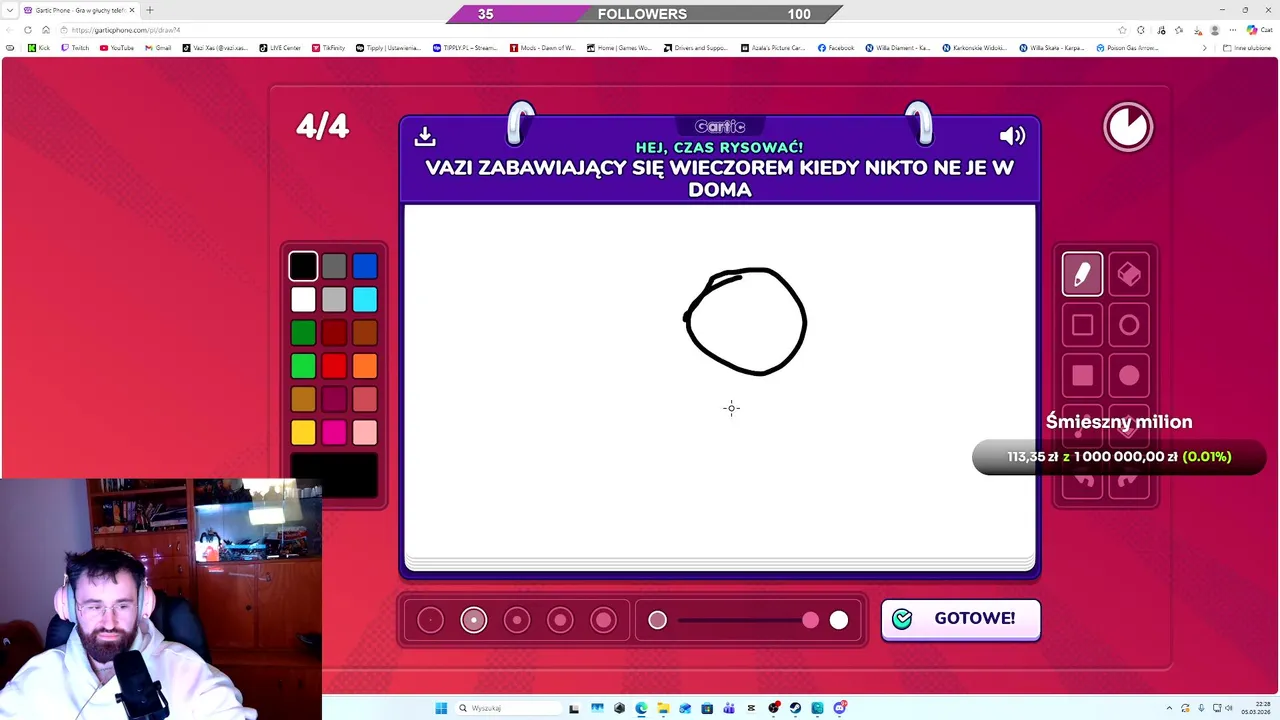The width and height of the screenshot is (1280, 720).
Task: Click the round timer icon
Action: click(1128, 127)
